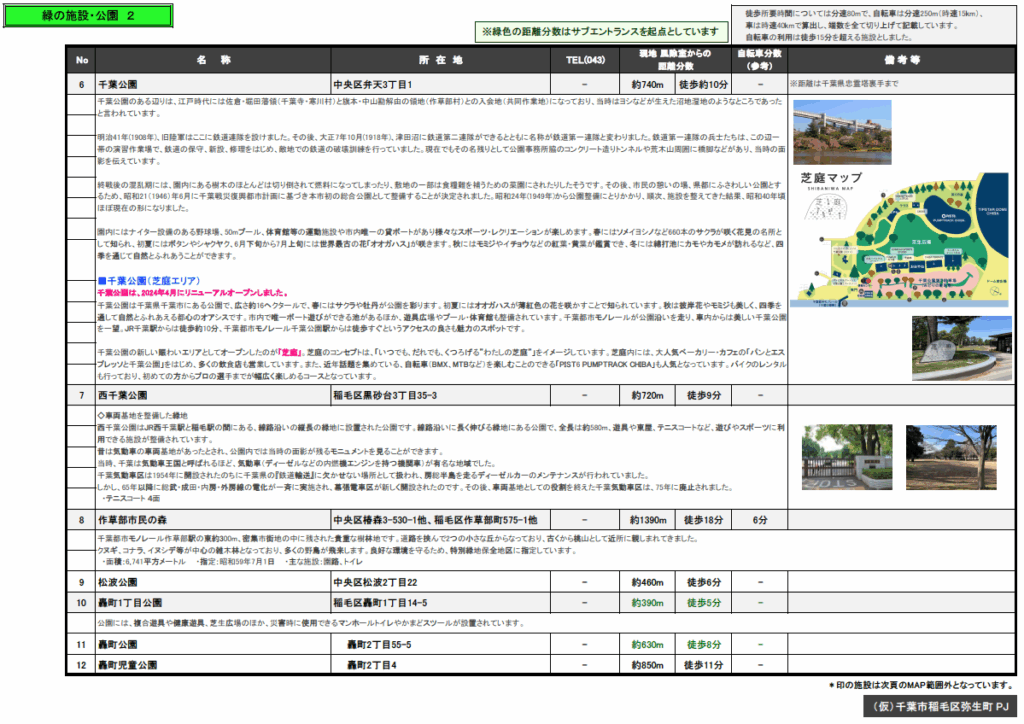Click the pink renewal notice about 2024年4月
1024x724 pixels.
tap(193, 292)
